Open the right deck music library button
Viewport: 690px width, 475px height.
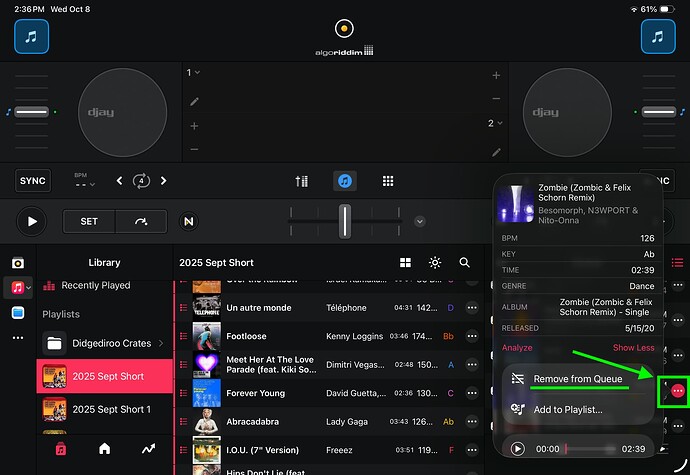tap(659, 37)
